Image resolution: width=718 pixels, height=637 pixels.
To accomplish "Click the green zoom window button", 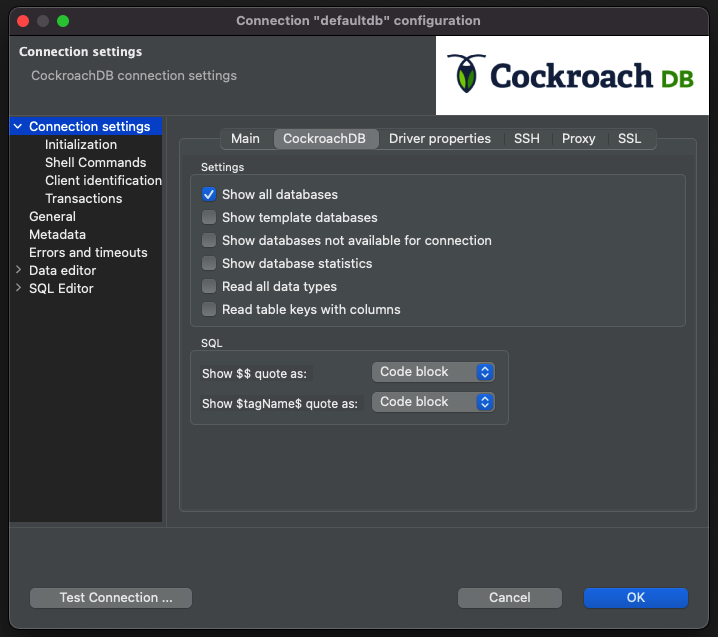I will [63, 21].
